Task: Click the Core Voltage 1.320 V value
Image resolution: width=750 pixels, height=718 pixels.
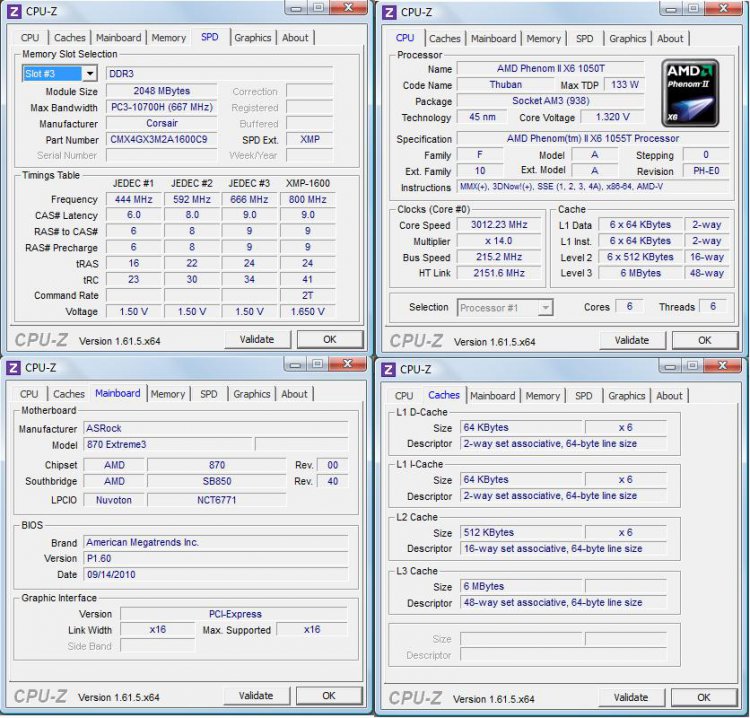Action: pyautogui.click(x=612, y=117)
